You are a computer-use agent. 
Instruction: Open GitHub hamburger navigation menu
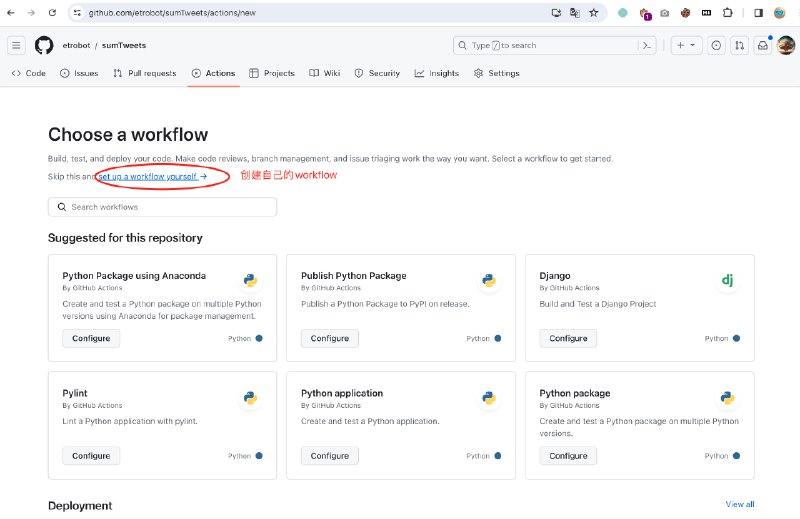[16, 45]
